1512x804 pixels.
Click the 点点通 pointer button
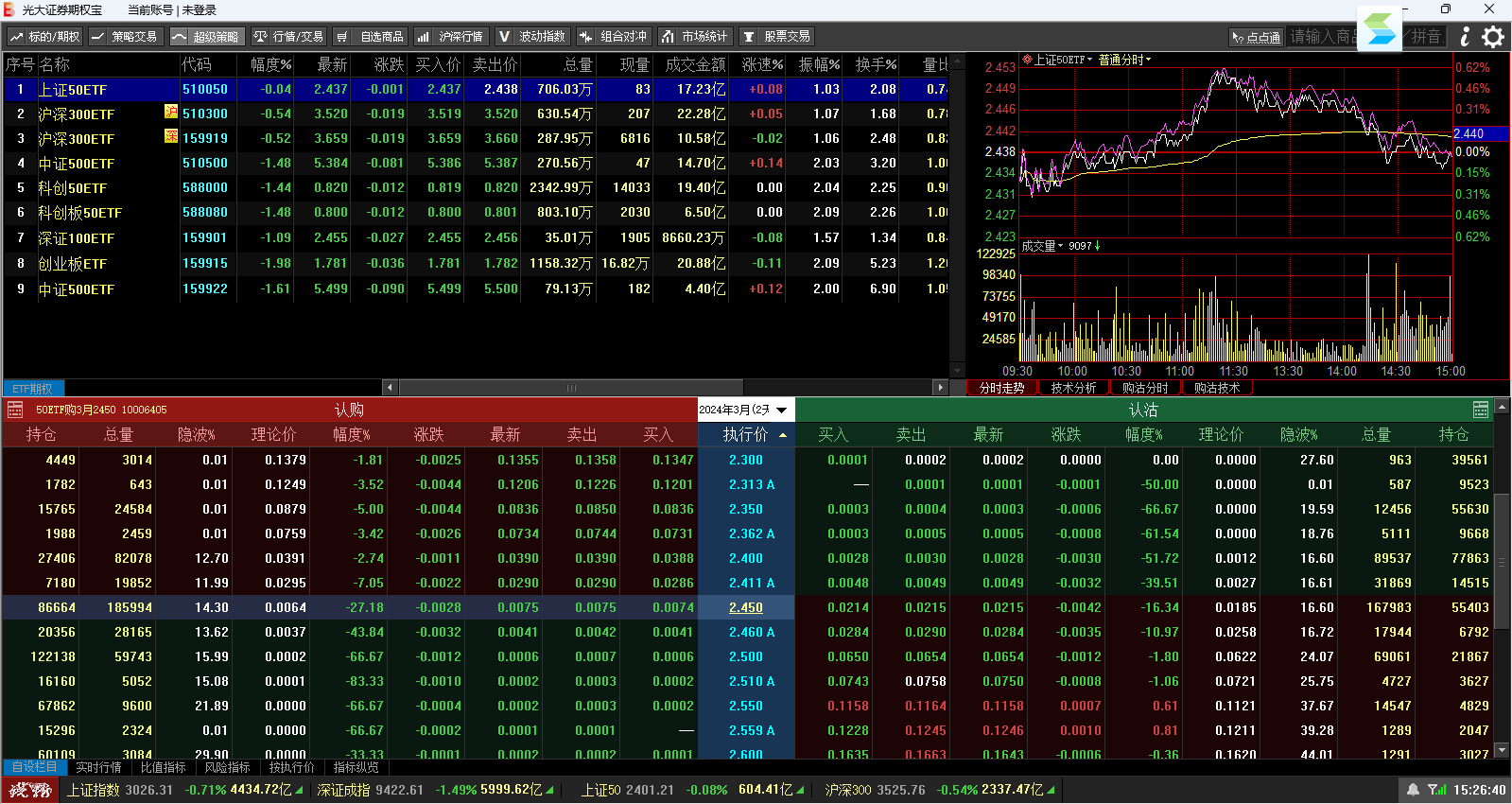tap(1256, 37)
